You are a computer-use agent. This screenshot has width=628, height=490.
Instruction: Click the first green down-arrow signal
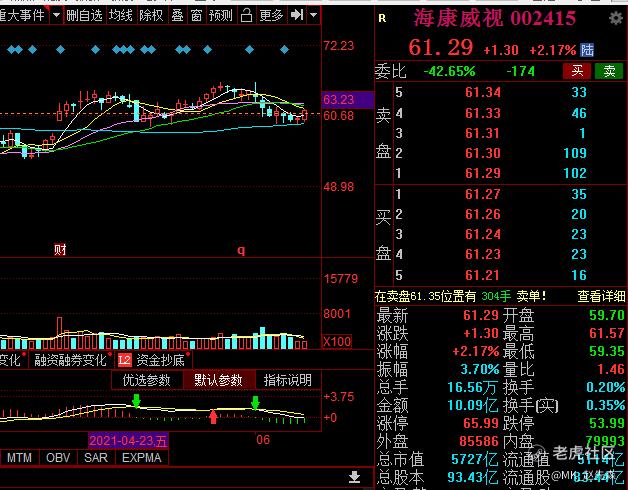[x=136, y=401]
